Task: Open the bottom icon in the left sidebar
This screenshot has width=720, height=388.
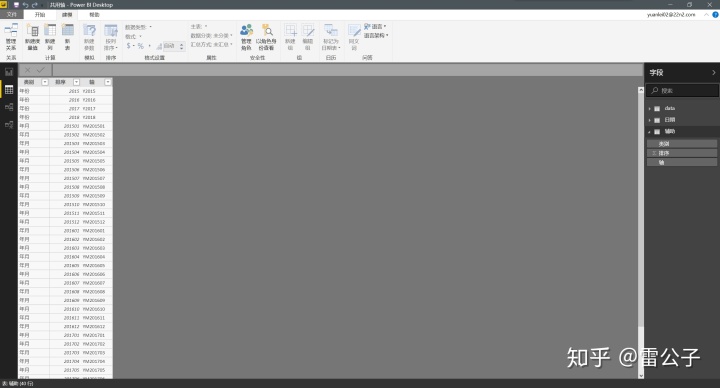Action: (x=9, y=124)
